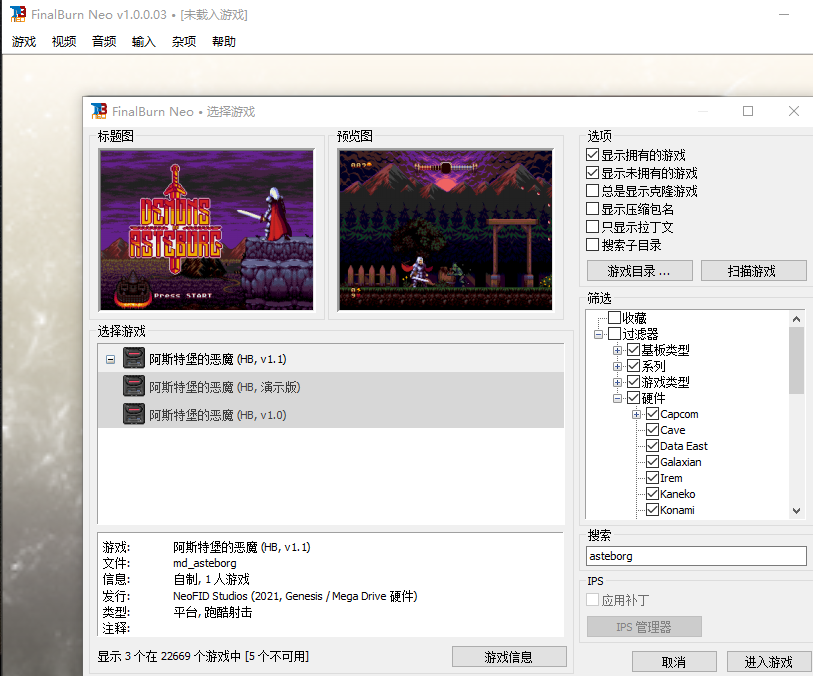Select the console icon of 阿斯特堡的恶魔 (HB, 演示版)
The width and height of the screenshot is (813, 676).
point(134,386)
